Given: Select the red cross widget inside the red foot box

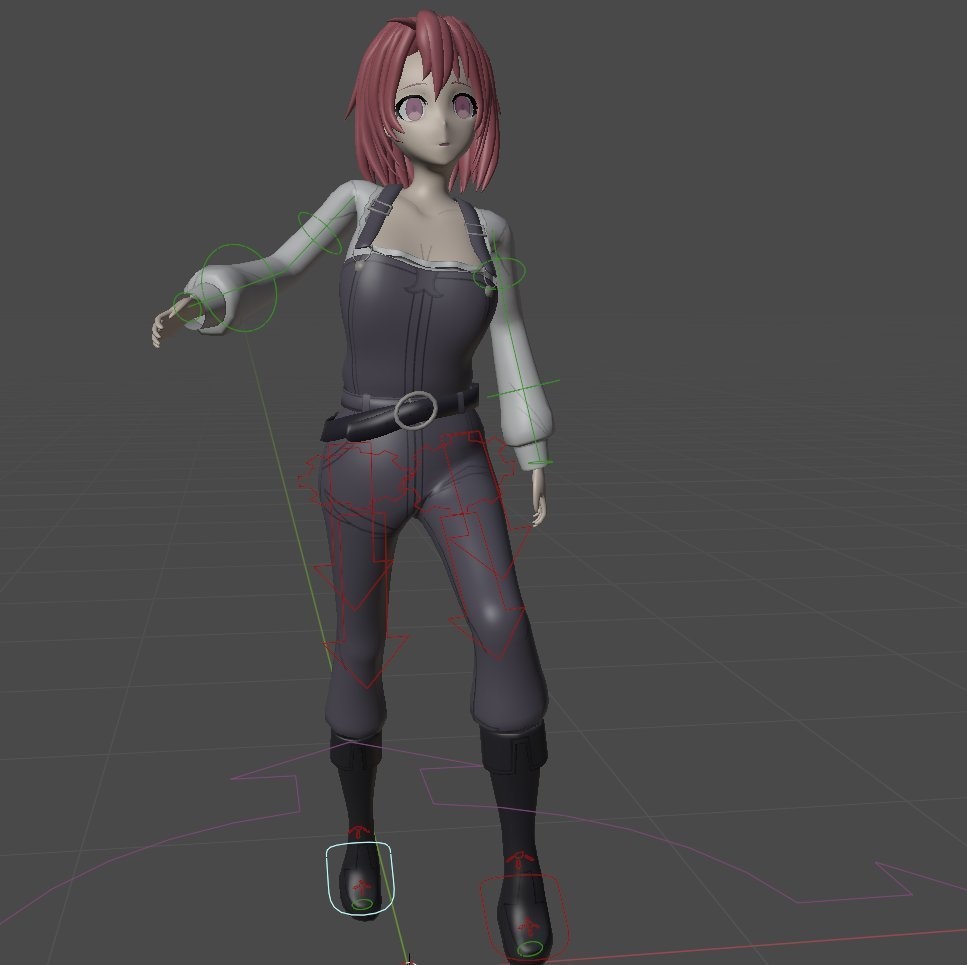Looking at the screenshot, I should pos(529,926).
